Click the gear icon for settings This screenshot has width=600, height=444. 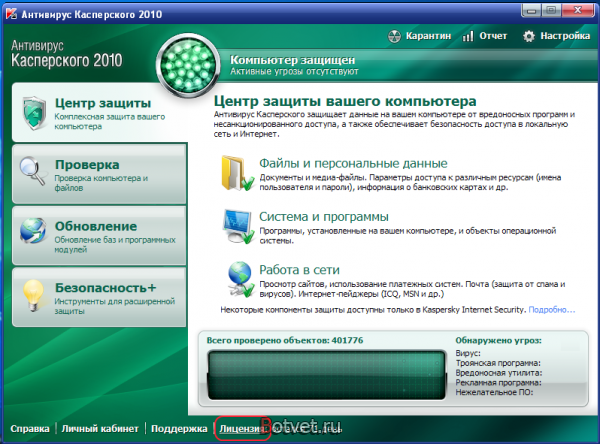pyautogui.click(x=529, y=36)
